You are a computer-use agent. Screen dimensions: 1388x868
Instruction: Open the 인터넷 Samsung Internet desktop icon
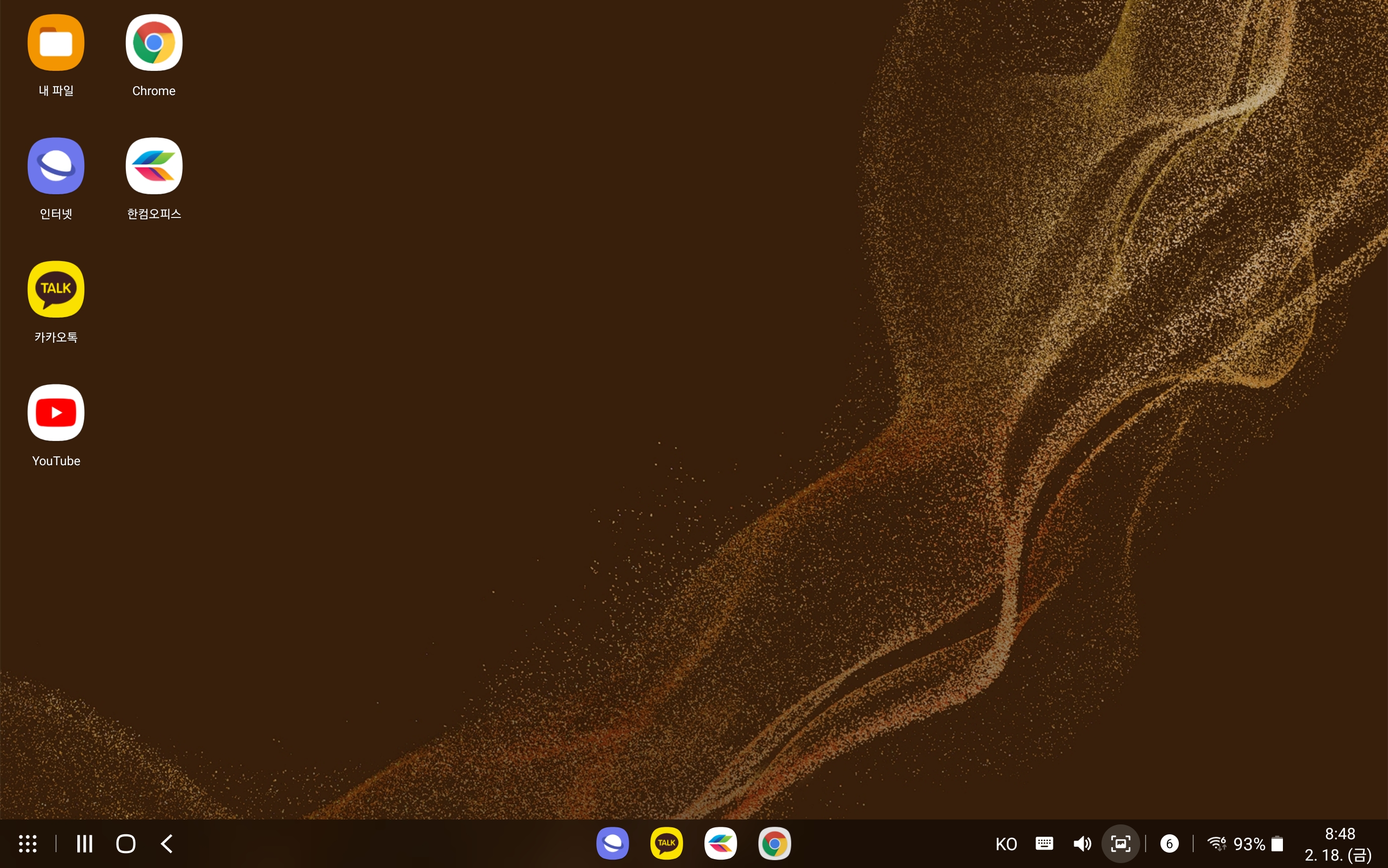[56, 166]
